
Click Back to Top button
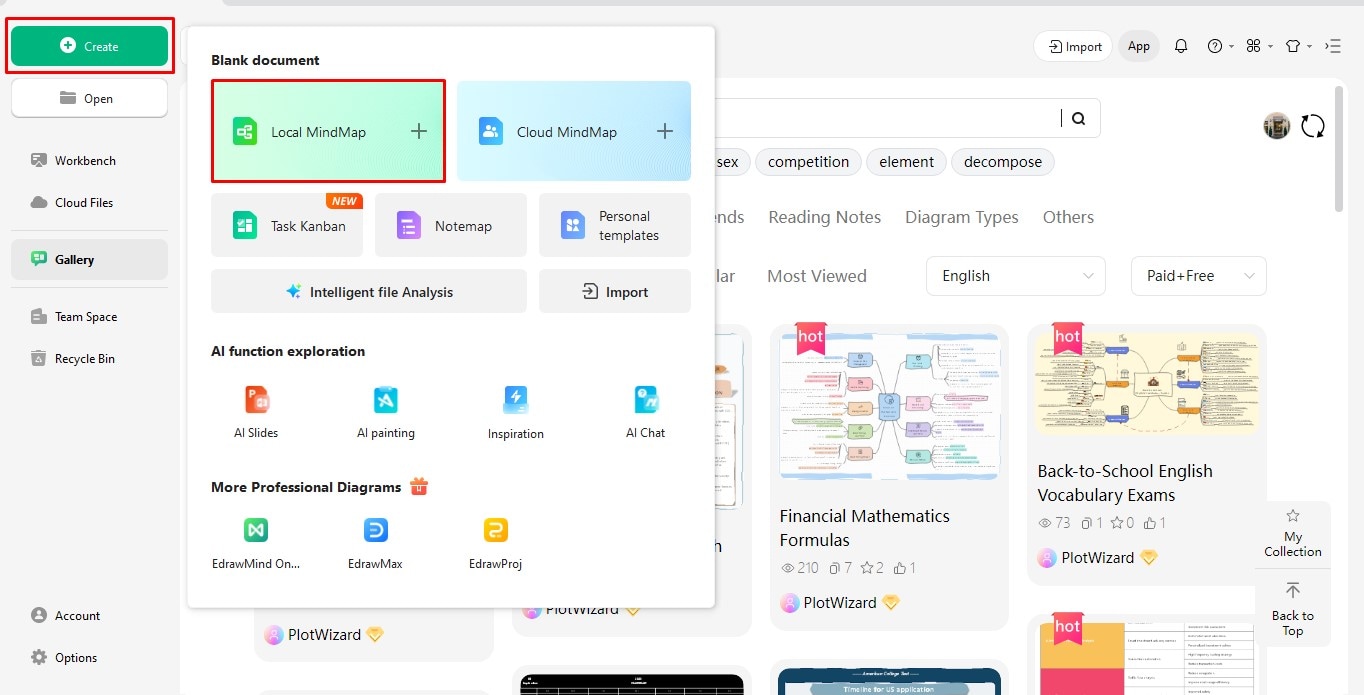[x=1292, y=608]
